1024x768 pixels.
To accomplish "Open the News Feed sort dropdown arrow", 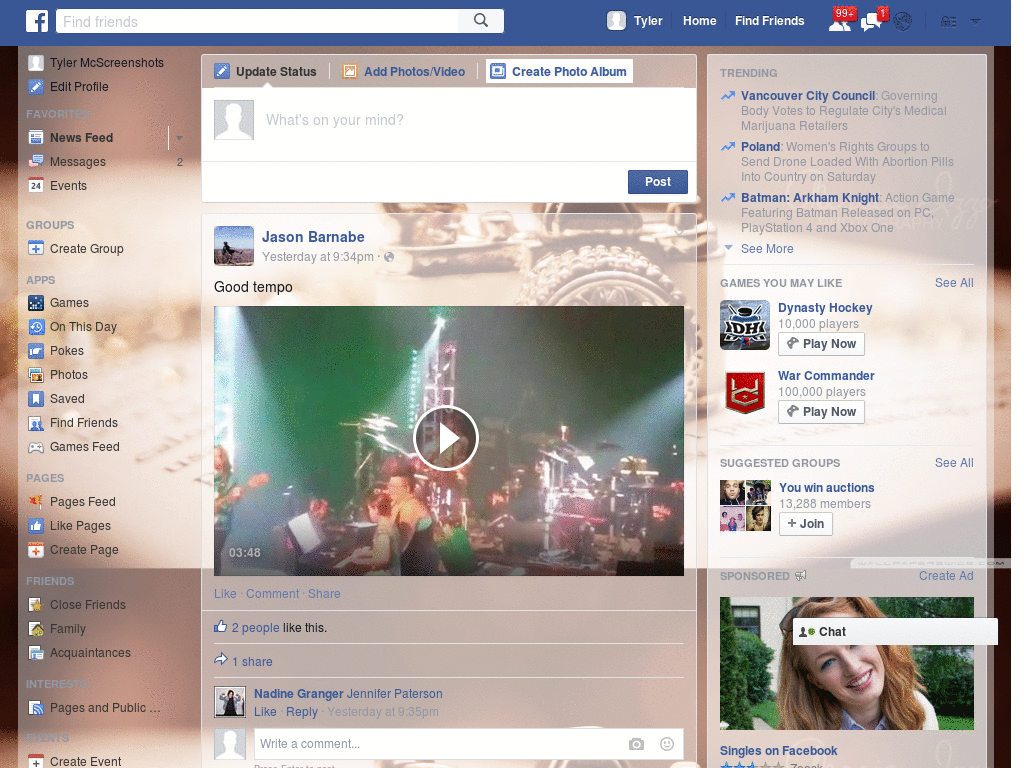I will 179,138.
